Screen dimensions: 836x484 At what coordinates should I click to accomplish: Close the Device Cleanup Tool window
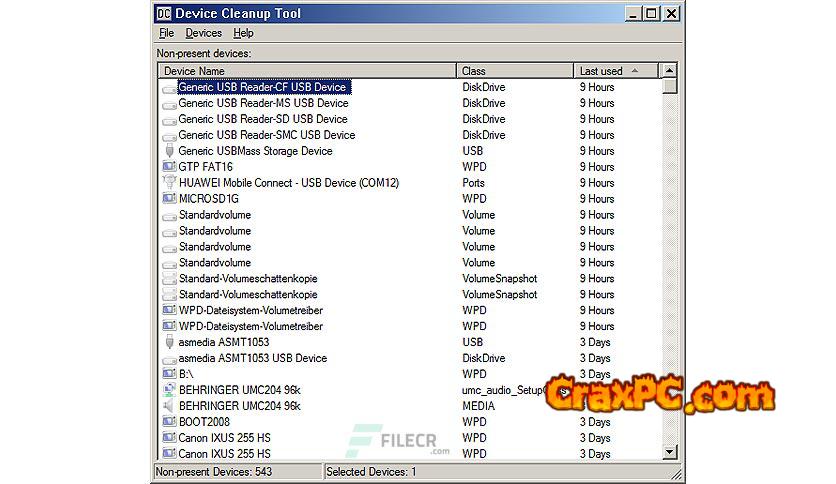click(x=671, y=13)
